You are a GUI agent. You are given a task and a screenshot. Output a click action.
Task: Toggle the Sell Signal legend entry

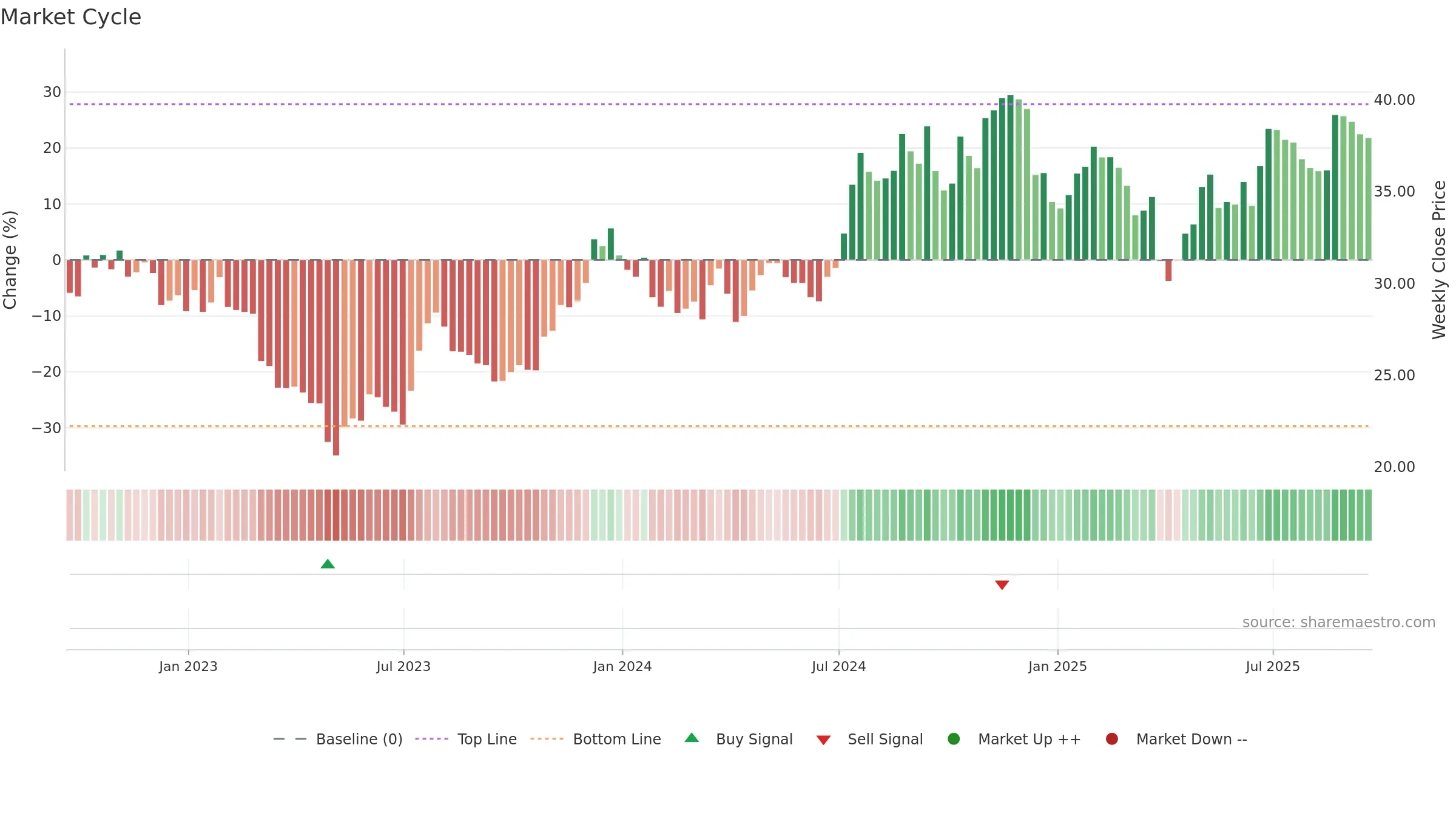[x=869, y=739]
